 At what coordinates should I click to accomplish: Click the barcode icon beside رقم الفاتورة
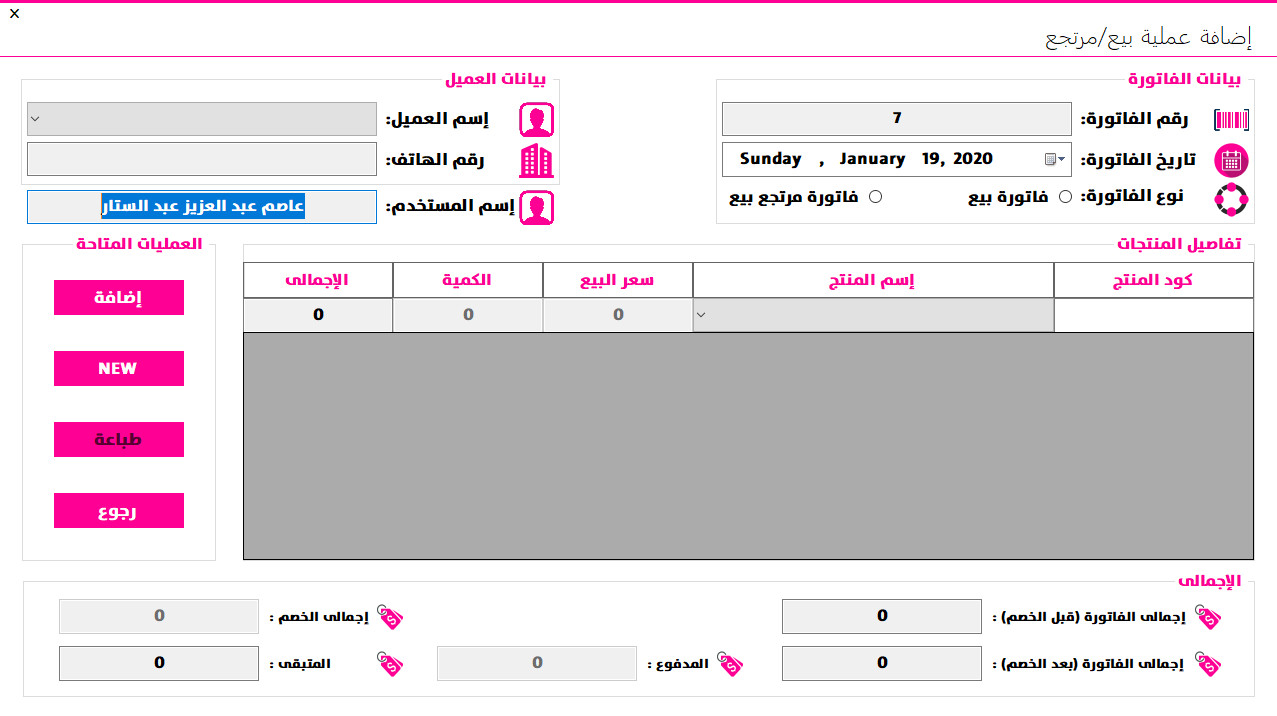tap(1232, 119)
